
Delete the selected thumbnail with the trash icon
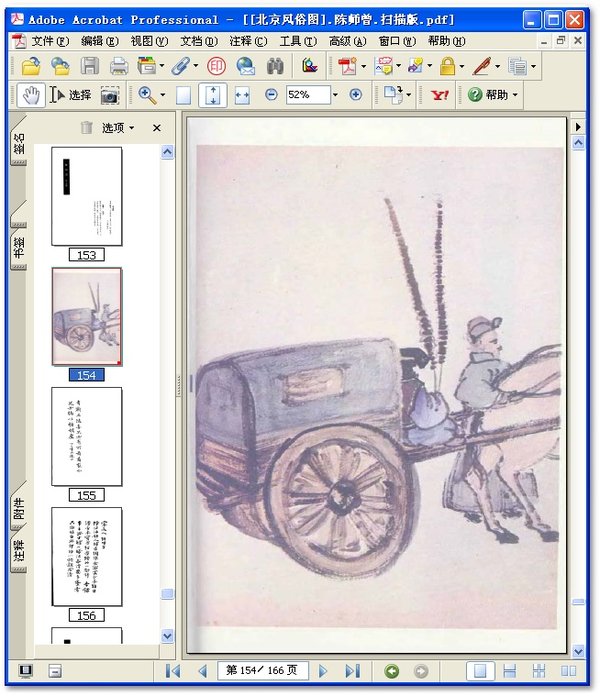tap(86, 128)
